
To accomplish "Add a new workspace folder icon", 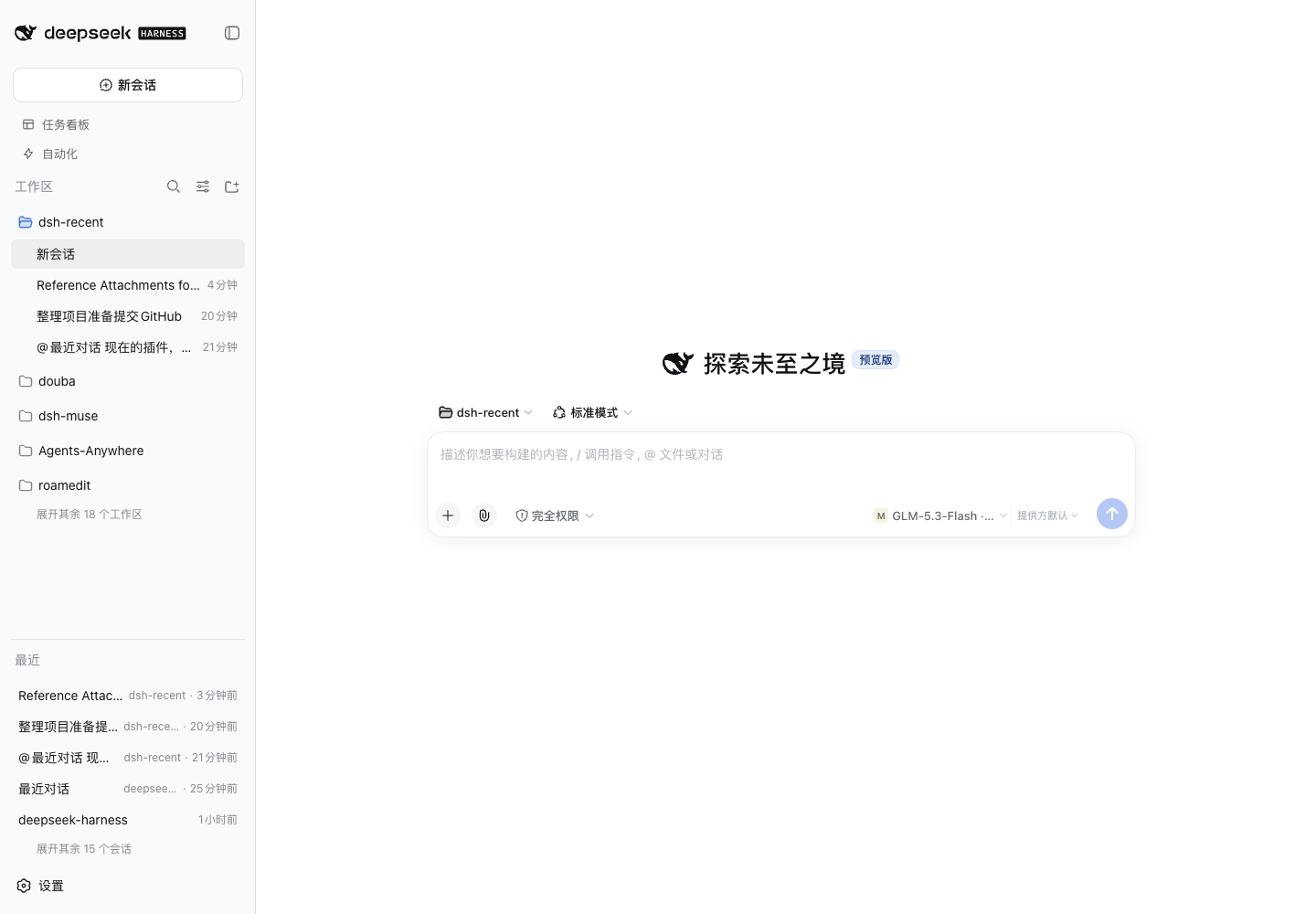I will click(232, 186).
